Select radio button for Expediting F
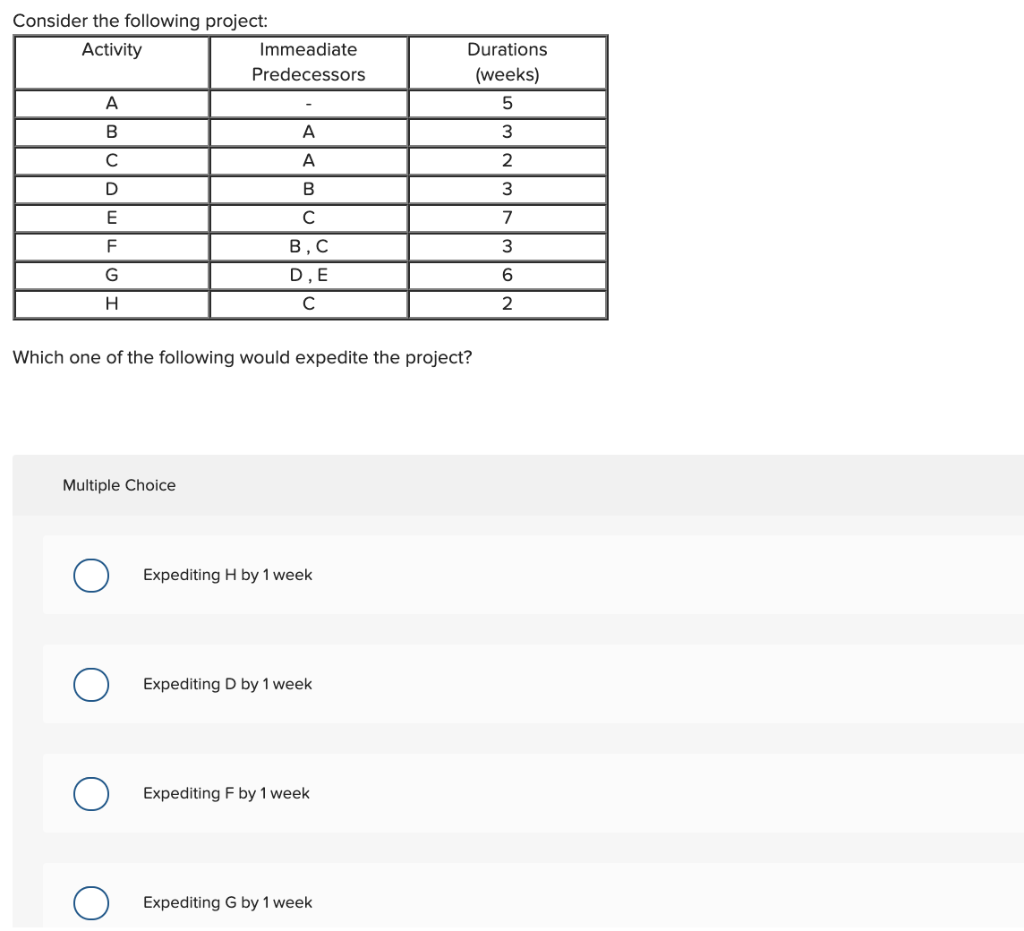Image resolution: width=1024 pixels, height=931 pixels. [x=91, y=793]
